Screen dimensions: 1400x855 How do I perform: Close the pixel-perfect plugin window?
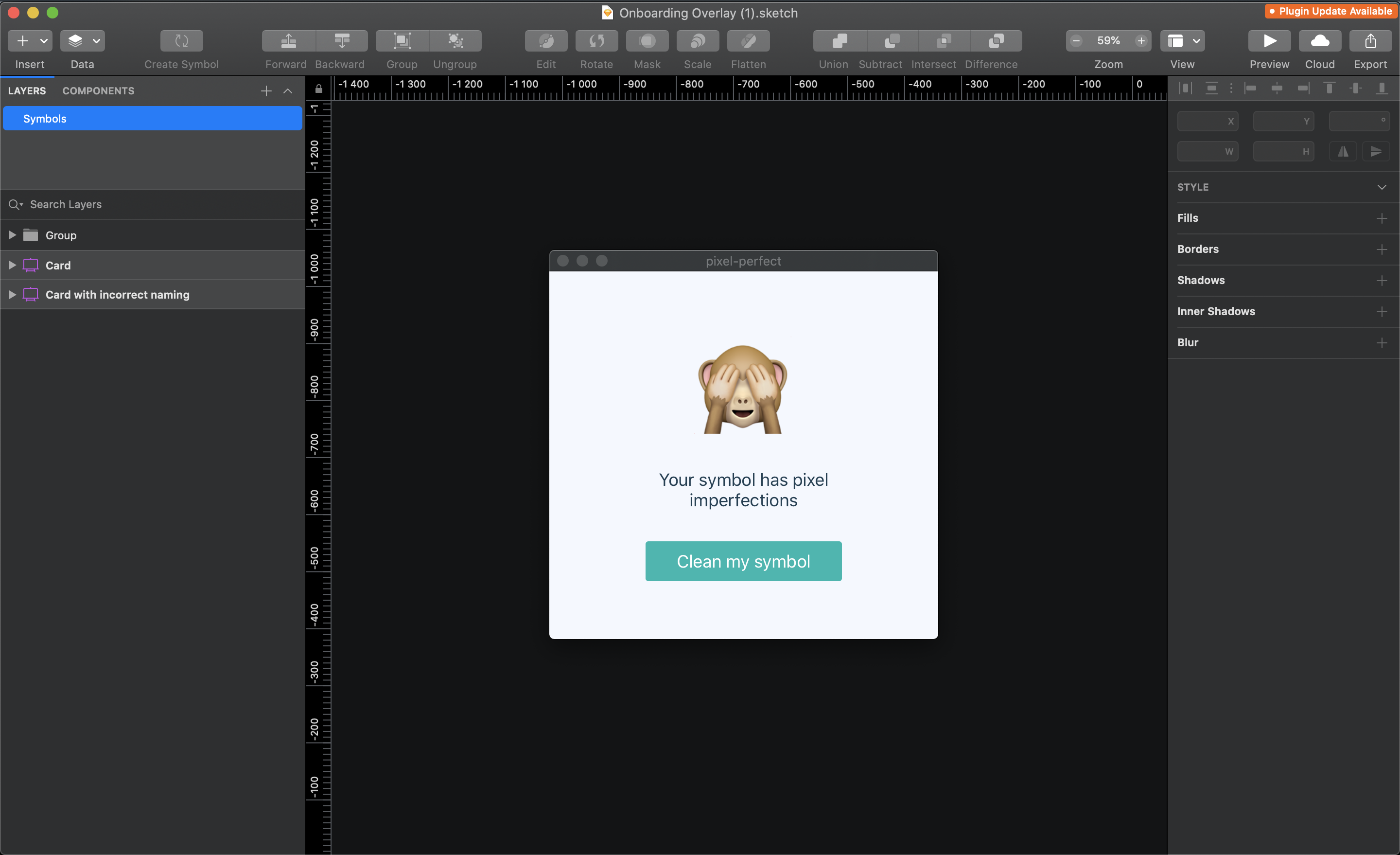[563, 261]
